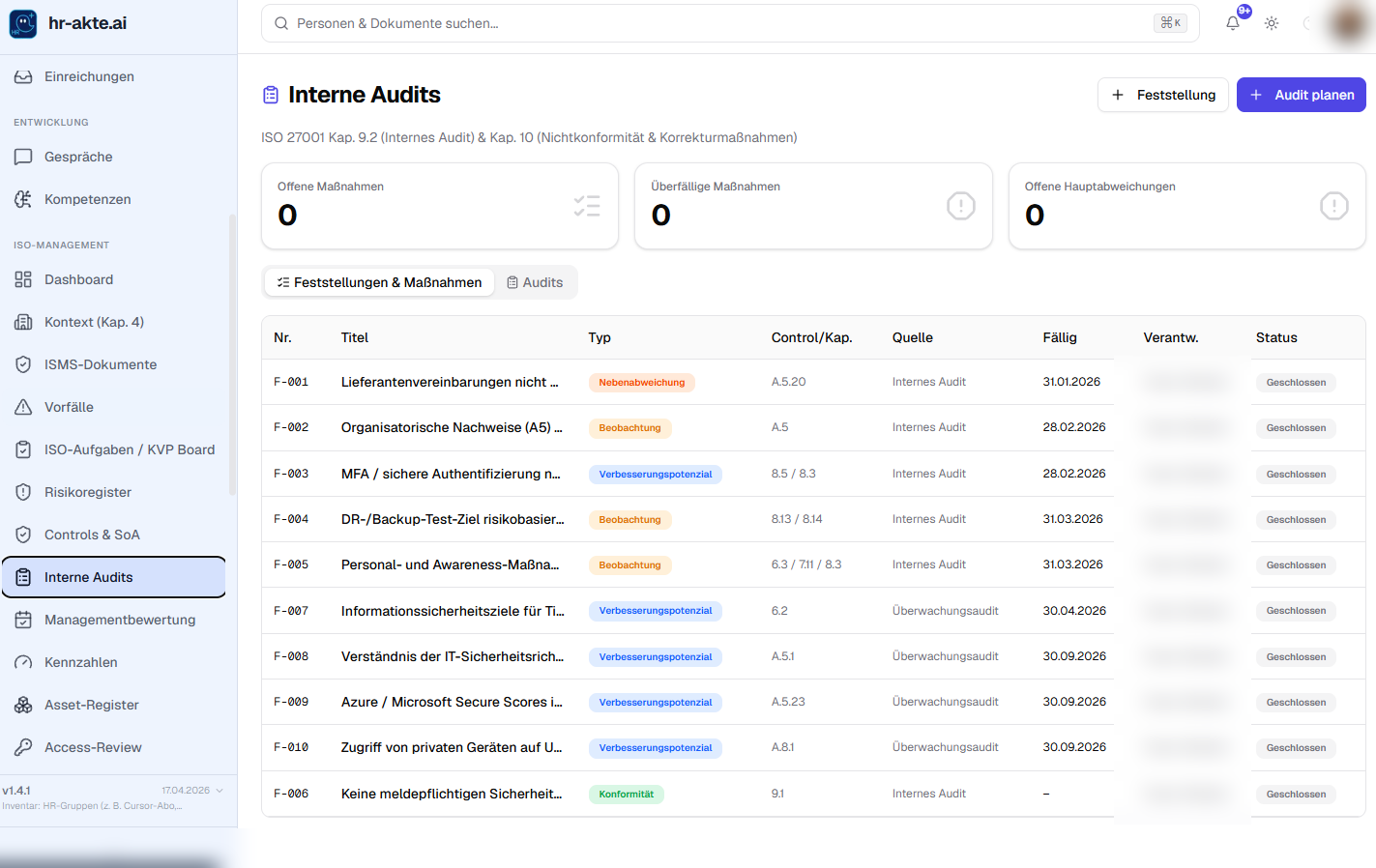
Task: Click the Risikoregister shield icon in sidebar
Action: 23,492
